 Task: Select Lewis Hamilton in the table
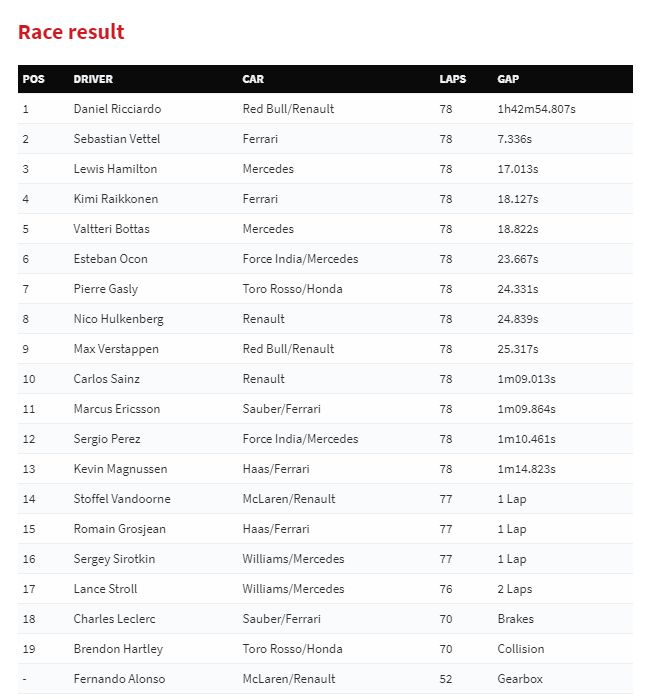pyautogui.click(x=115, y=169)
